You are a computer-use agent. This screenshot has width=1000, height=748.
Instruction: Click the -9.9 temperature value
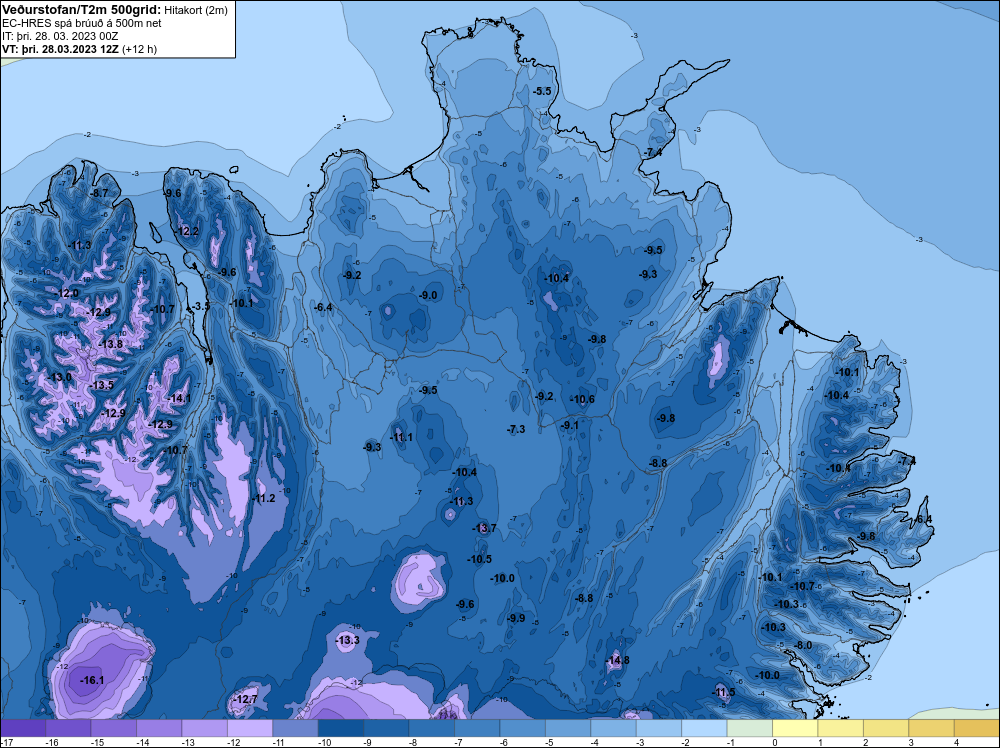(516, 618)
